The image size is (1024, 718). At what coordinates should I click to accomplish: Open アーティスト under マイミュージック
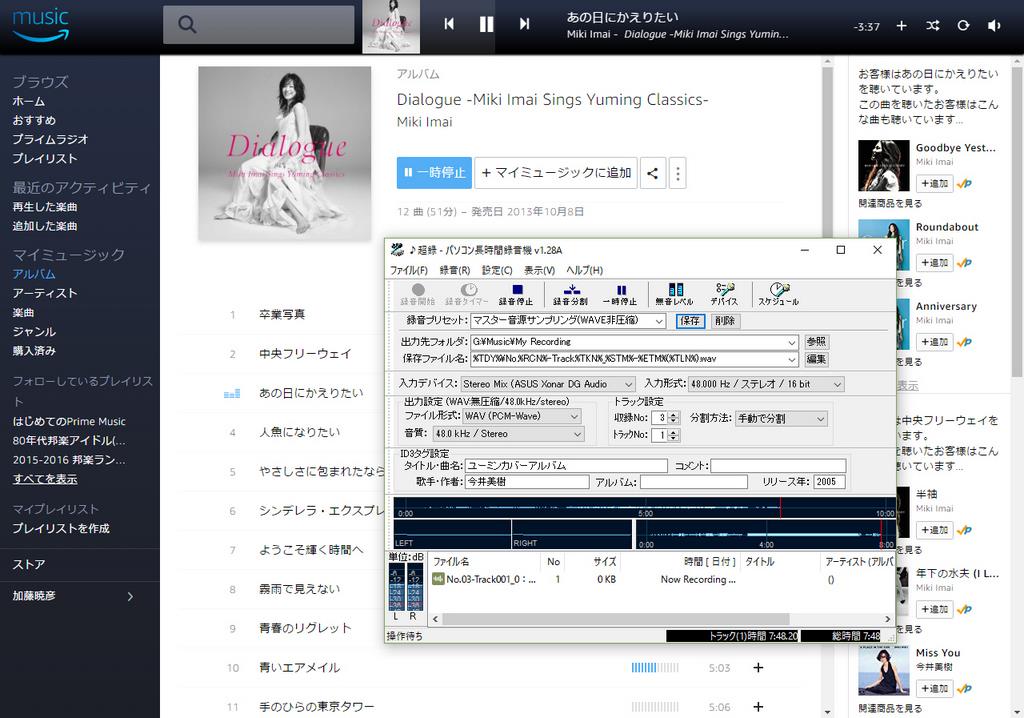point(45,293)
